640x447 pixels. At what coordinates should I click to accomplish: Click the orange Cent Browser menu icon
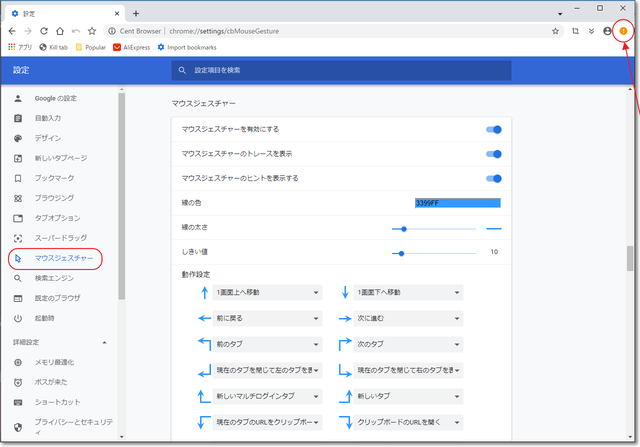(x=623, y=31)
